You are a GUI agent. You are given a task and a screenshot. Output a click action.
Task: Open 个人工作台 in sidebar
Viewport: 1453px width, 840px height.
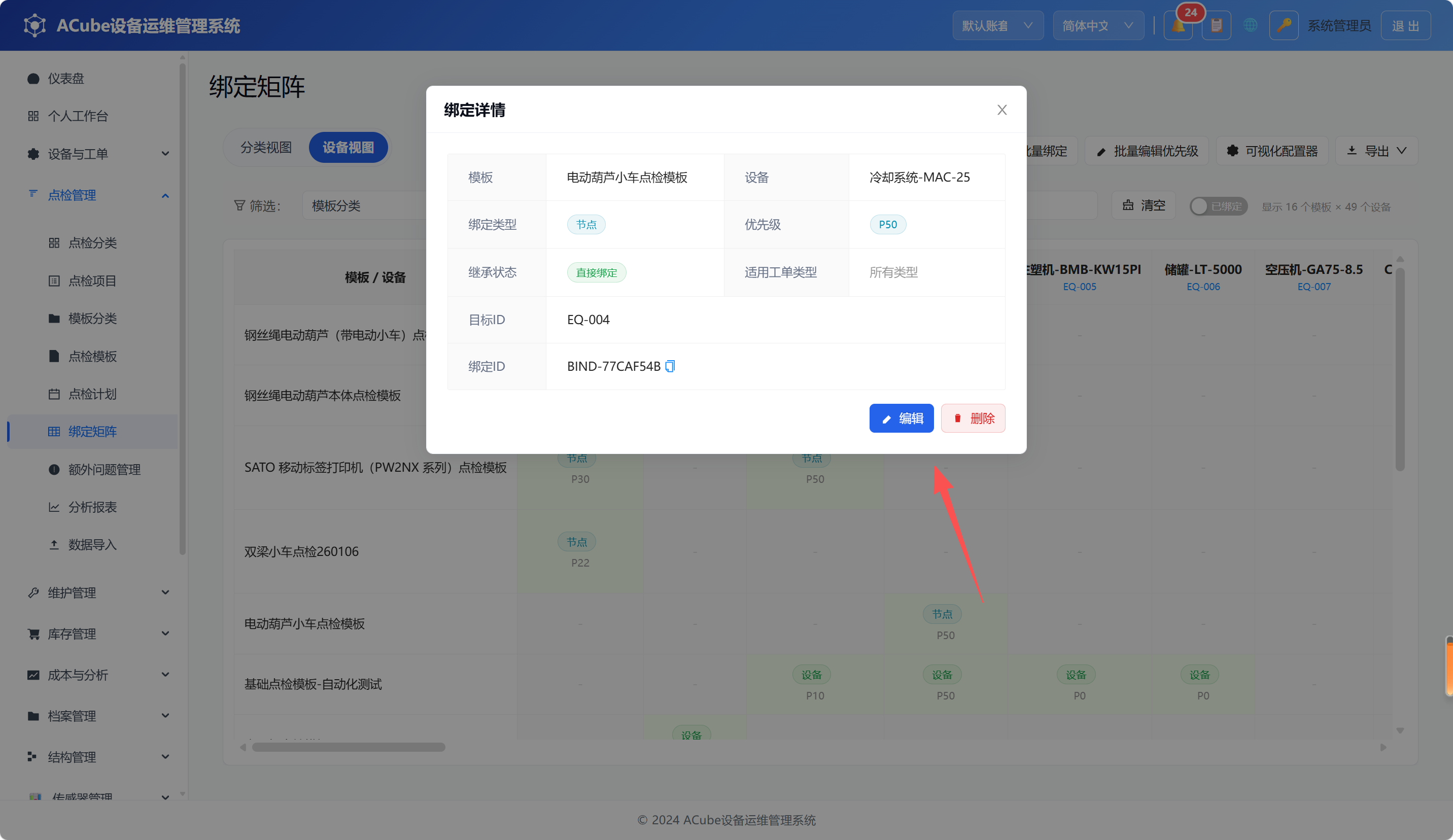[92, 116]
